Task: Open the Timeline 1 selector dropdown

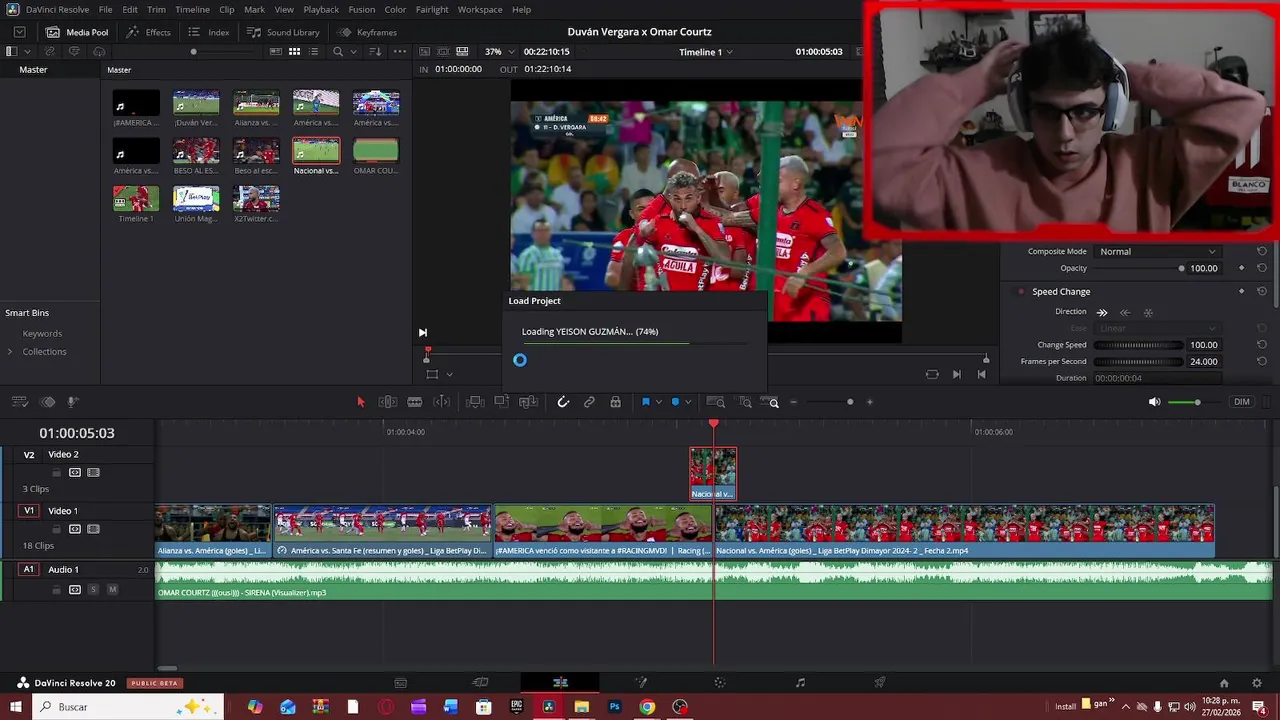Action: pos(705,51)
